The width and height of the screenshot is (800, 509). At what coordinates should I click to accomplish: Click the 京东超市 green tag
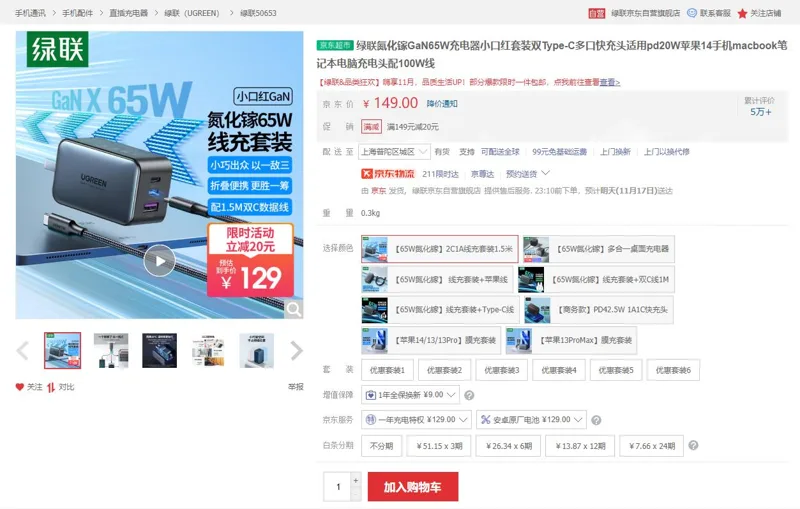[335, 45]
